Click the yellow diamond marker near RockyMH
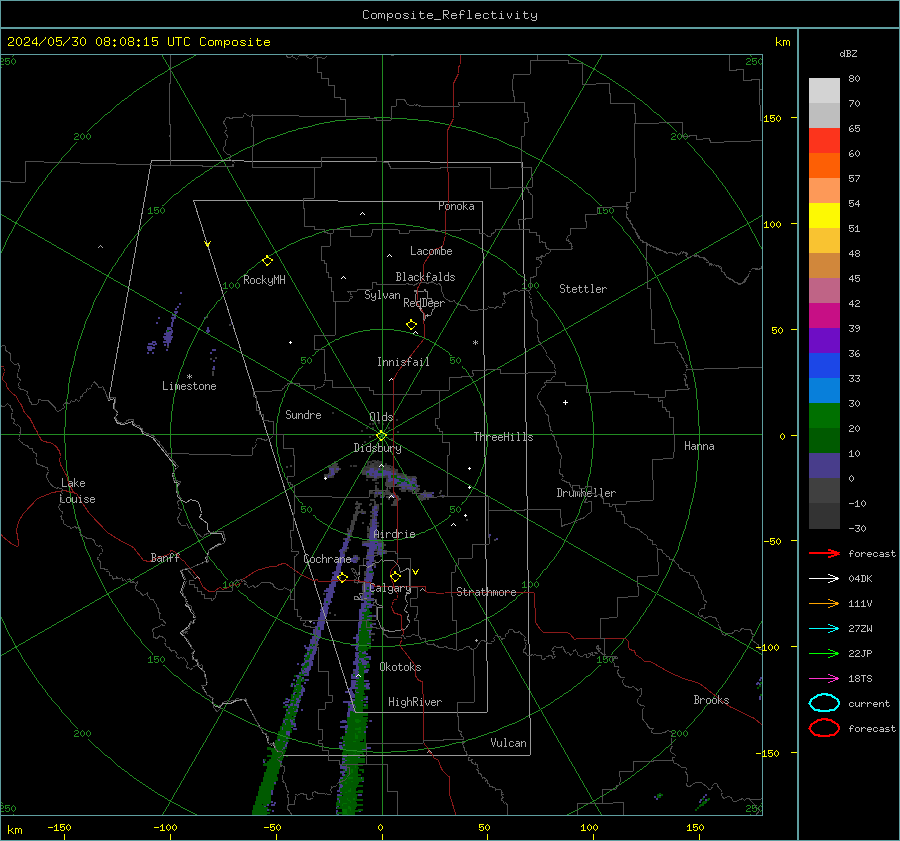The width and height of the screenshot is (900, 841). coord(267,261)
